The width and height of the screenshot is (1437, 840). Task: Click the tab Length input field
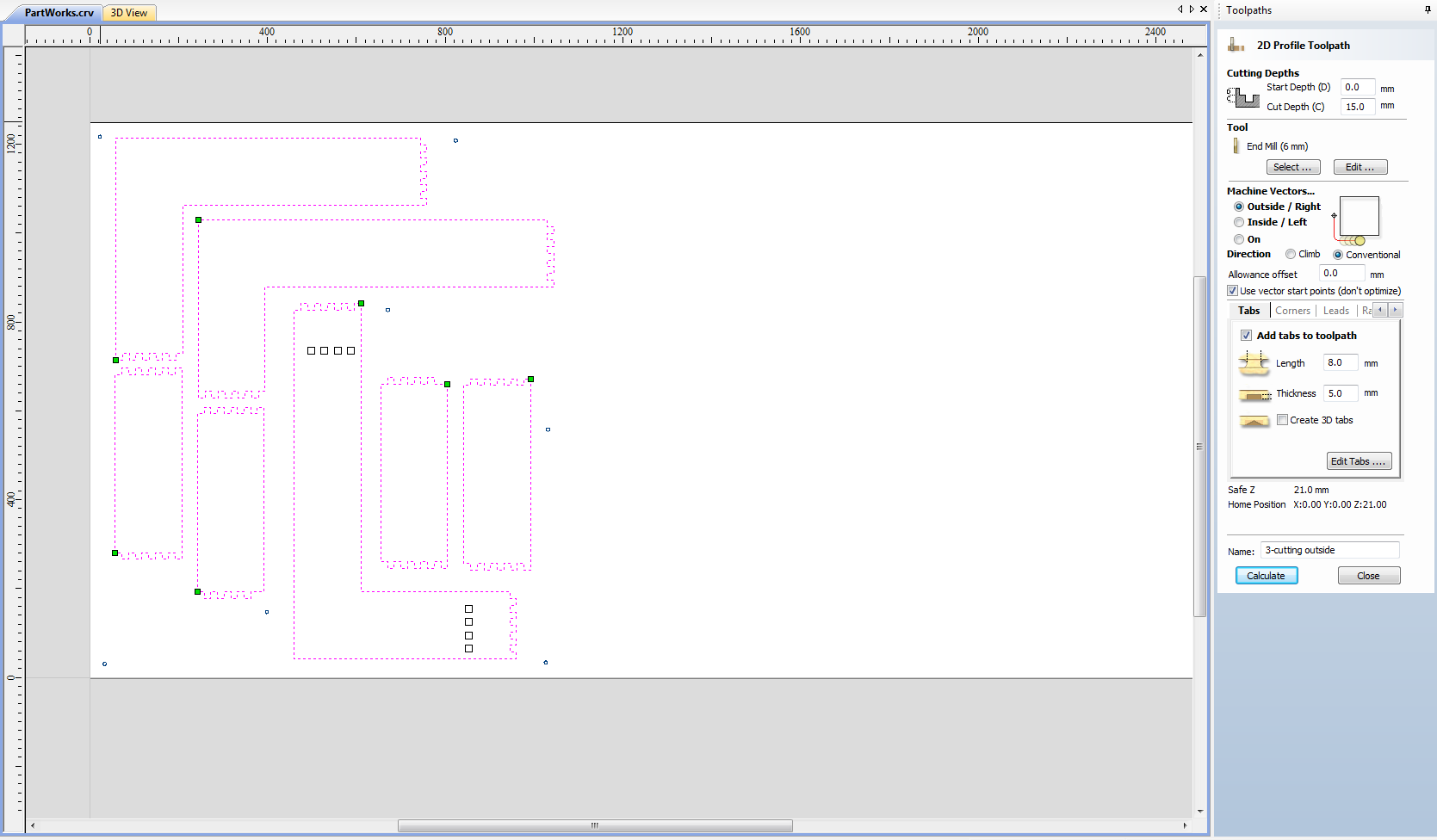click(1341, 363)
